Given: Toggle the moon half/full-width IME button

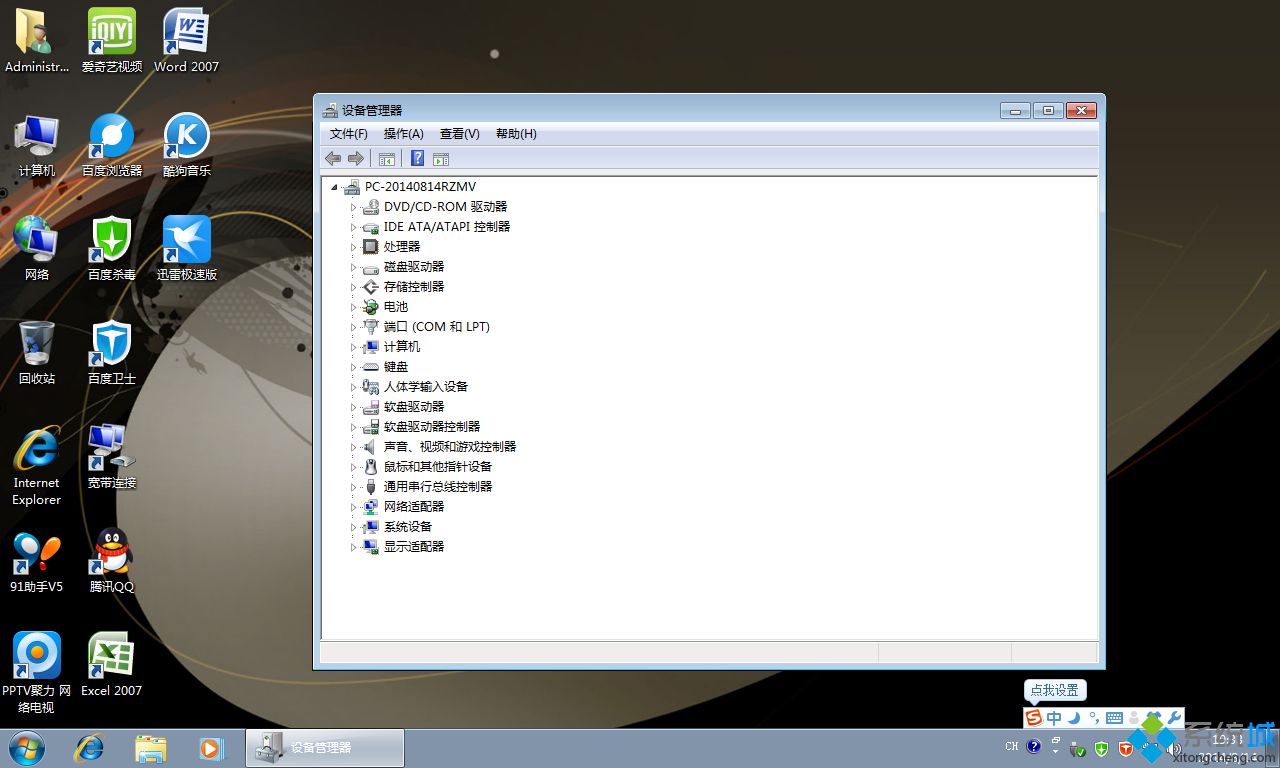Looking at the screenshot, I should [1074, 718].
